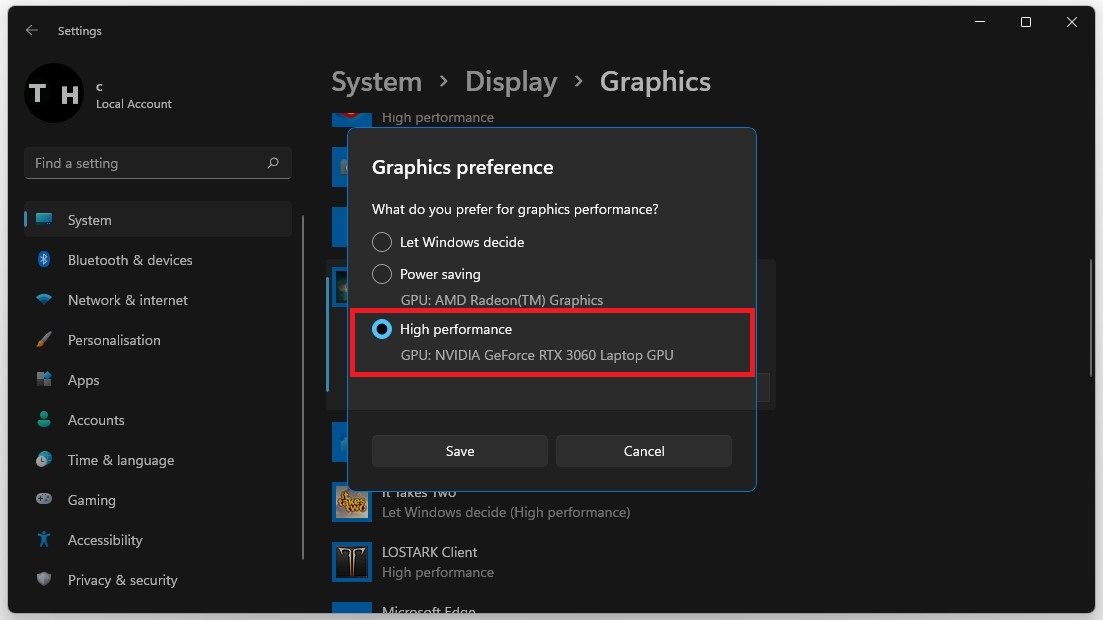Click the Network wifi icon
1103x620 pixels.
44,299
